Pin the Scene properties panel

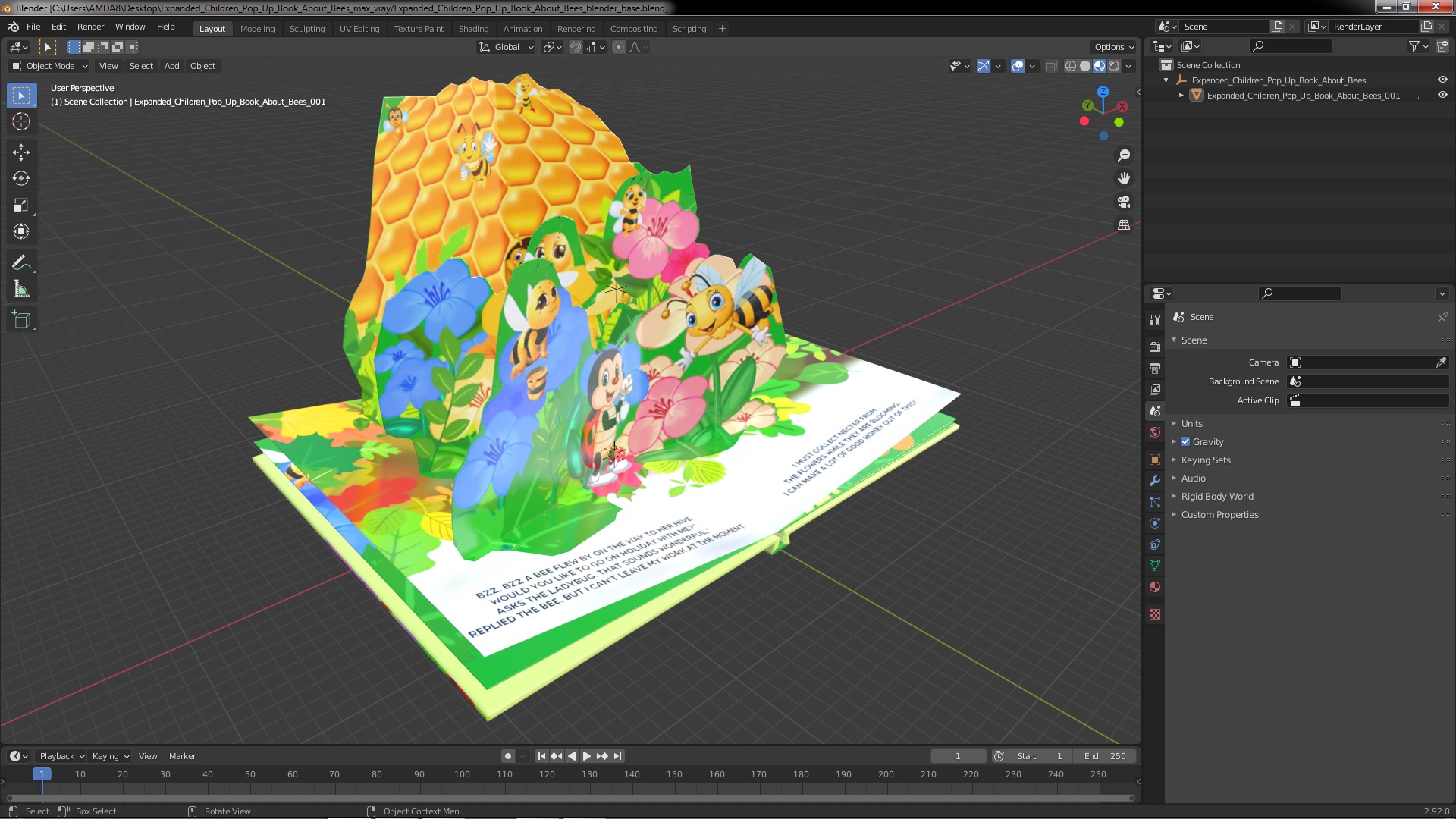pos(1442,317)
